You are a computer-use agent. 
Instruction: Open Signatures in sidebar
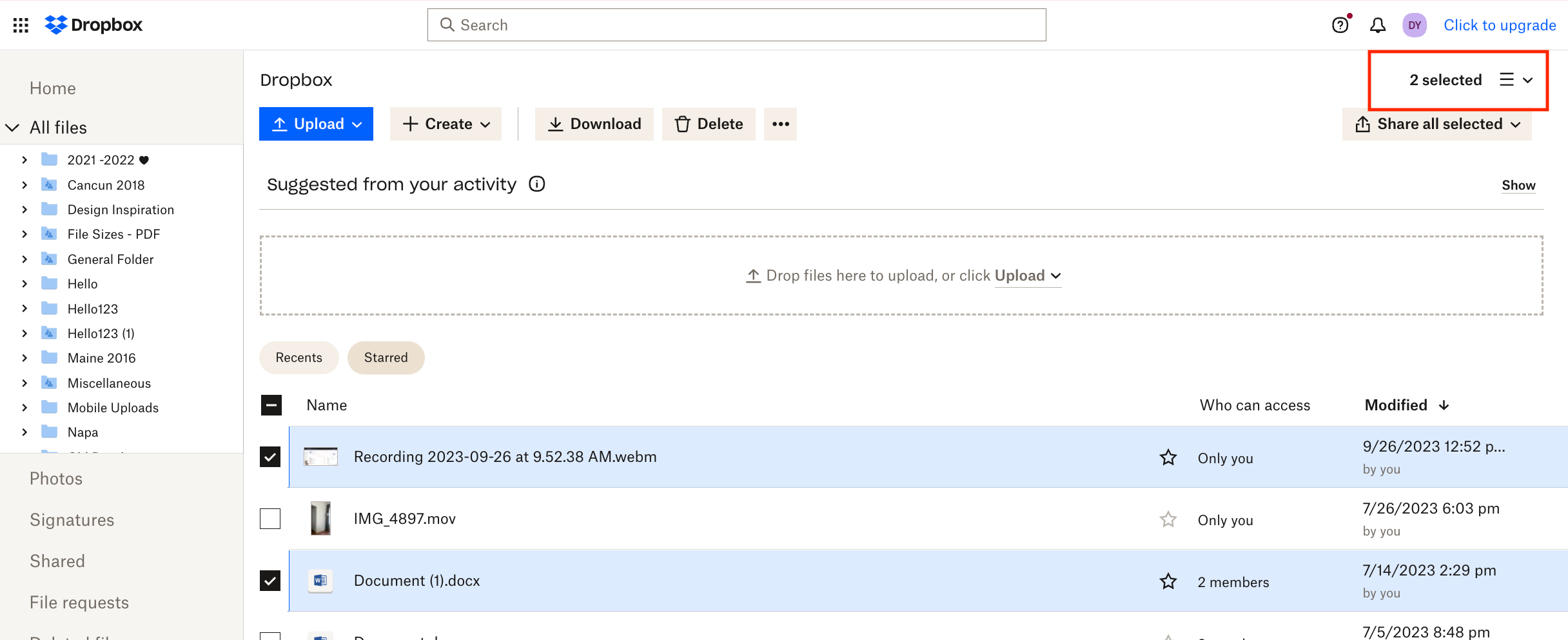point(72,520)
